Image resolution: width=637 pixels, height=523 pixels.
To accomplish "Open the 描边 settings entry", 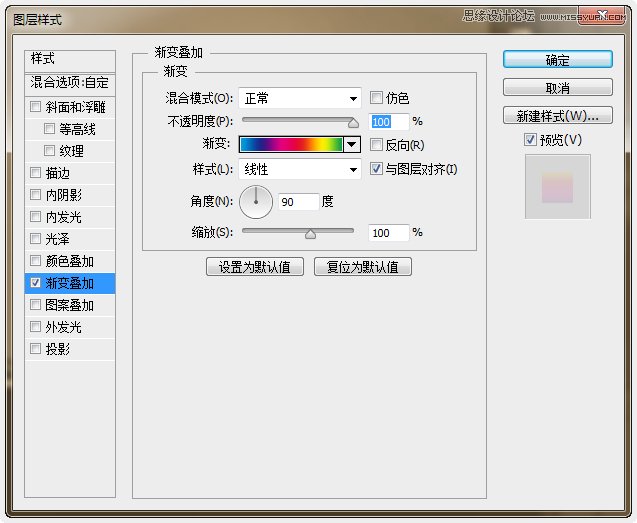I will tap(58, 173).
